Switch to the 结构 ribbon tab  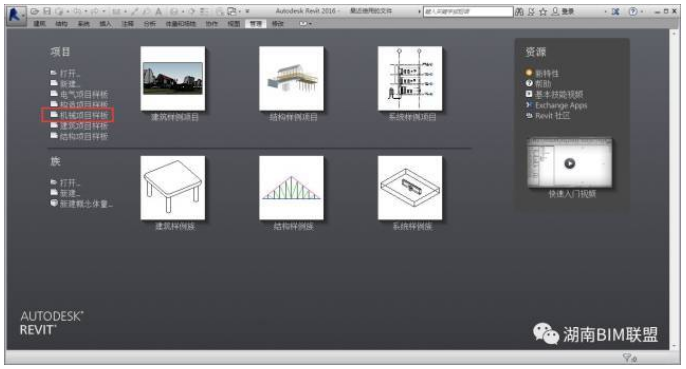61,24
